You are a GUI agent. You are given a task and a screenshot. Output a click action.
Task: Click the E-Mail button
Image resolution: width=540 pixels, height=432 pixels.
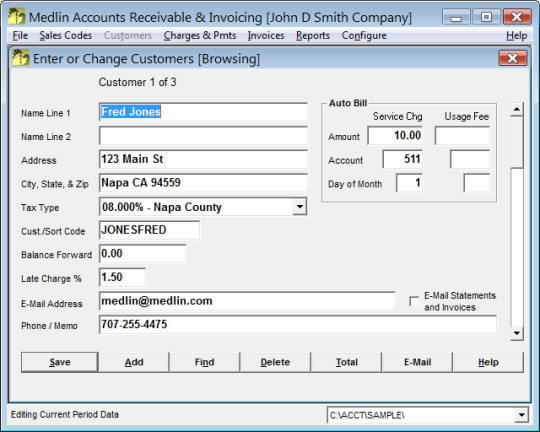[417, 362]
